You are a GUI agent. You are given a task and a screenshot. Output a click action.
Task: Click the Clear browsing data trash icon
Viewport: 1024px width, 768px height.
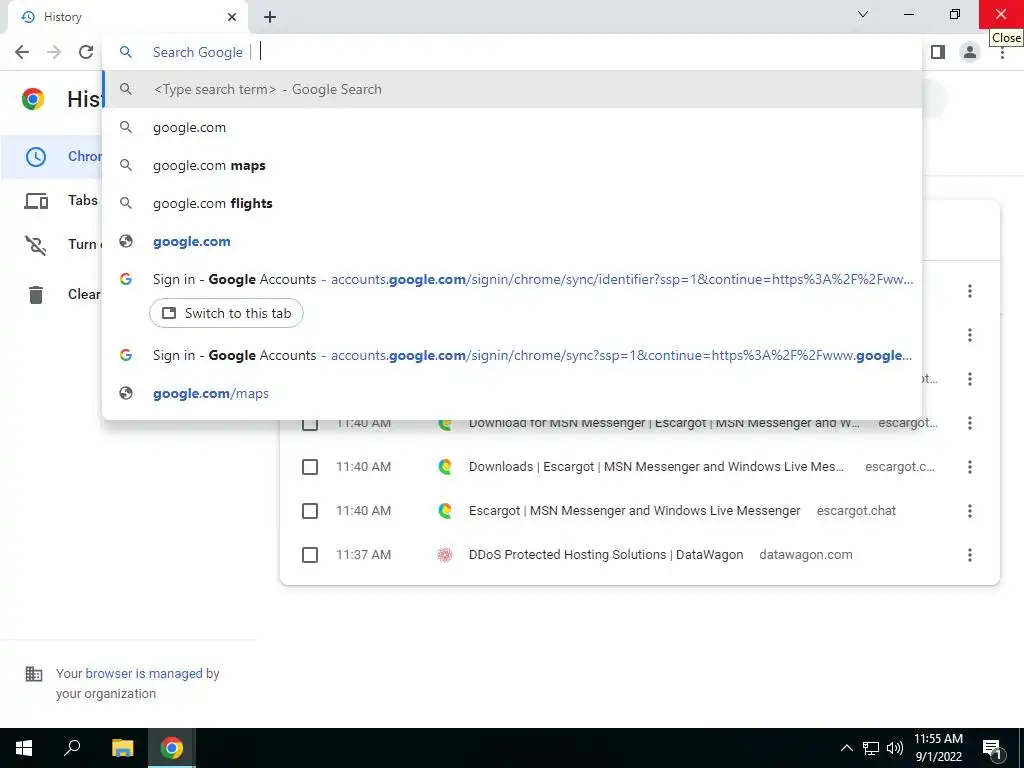click(36, 295)
